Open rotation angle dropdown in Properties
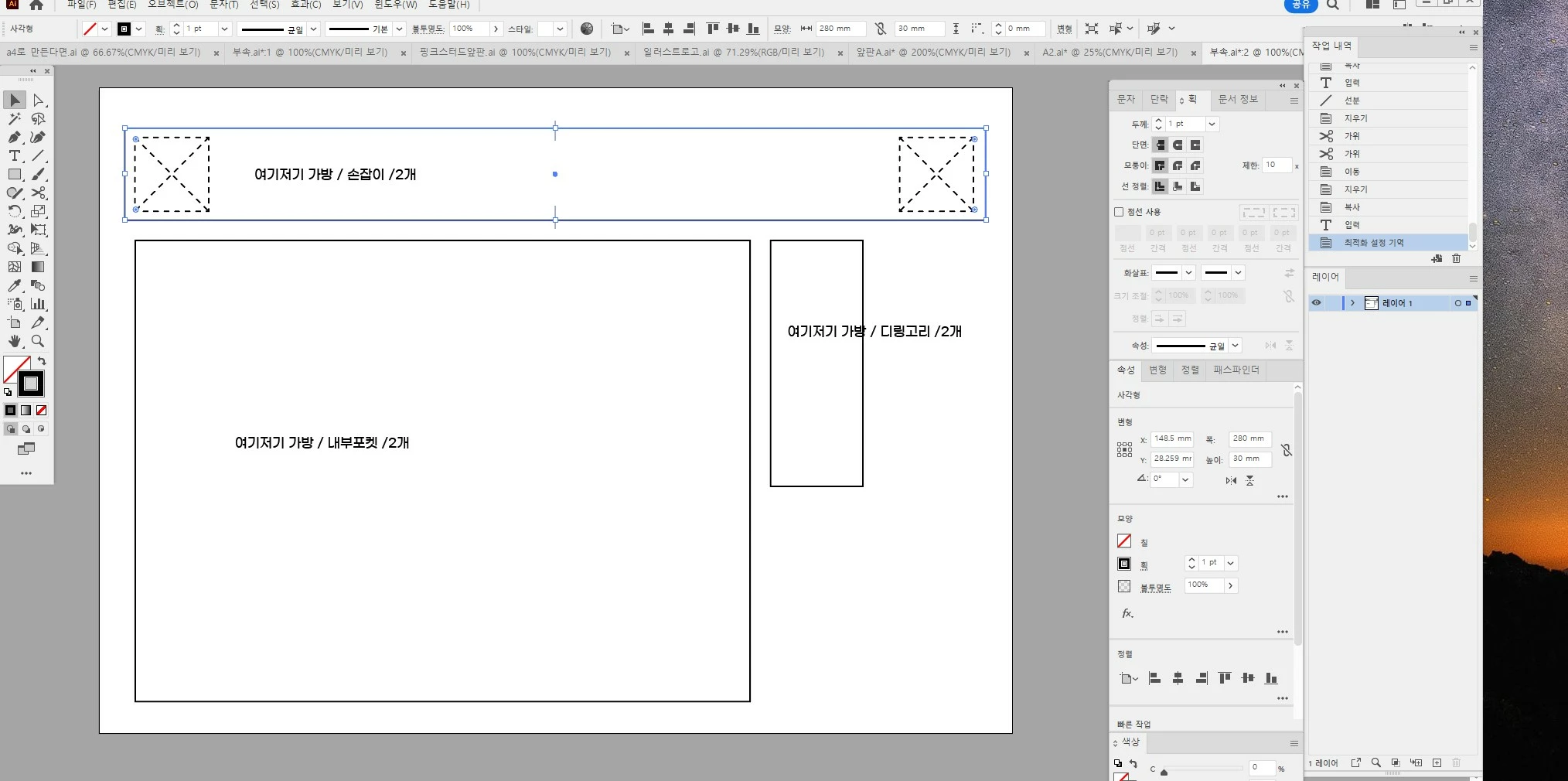Image resolution: width=1568 pixels, height=781 pixels. coord(1185,479)
